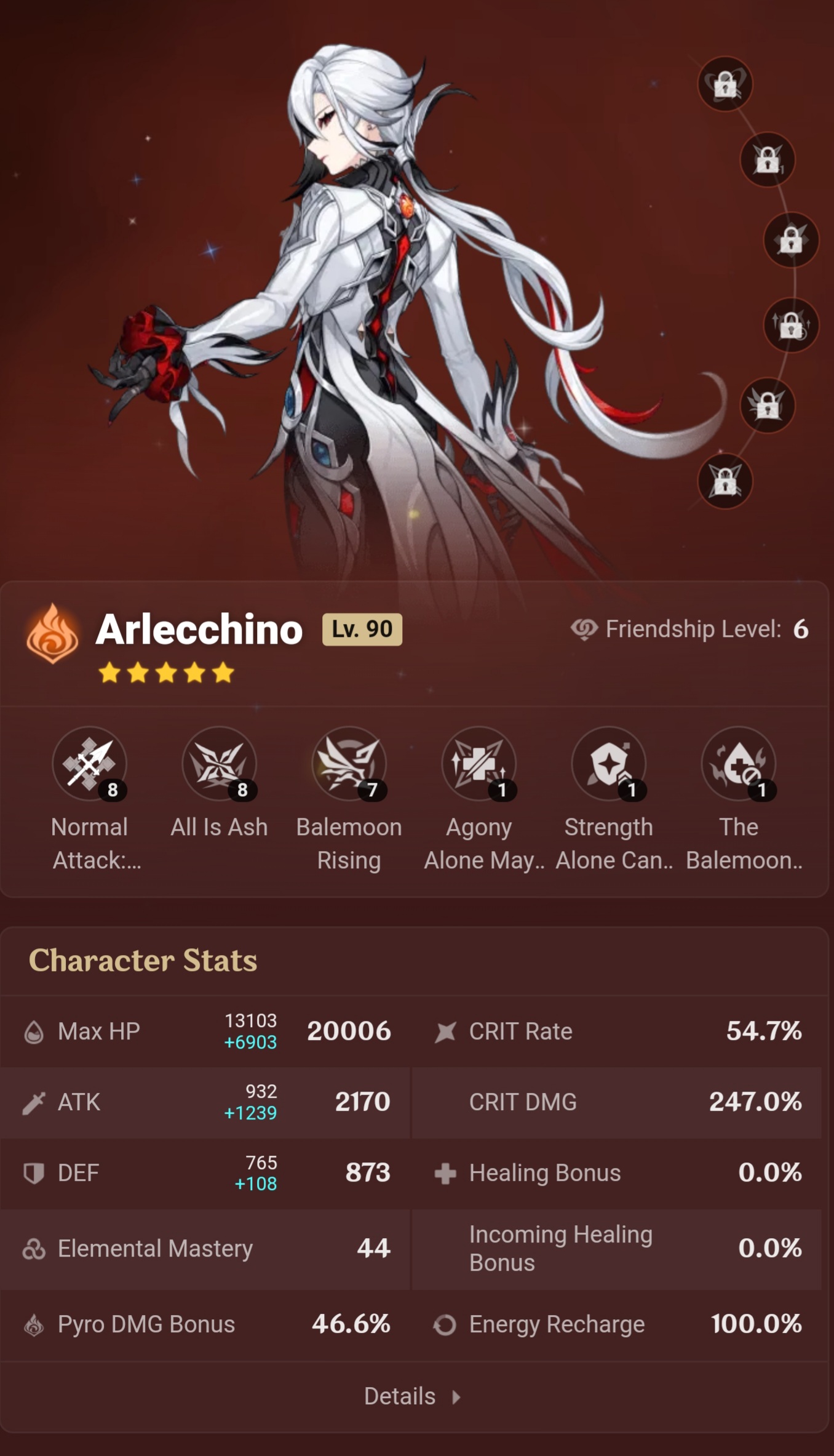Select the CRIT DMG stat row
Screen dimensions: 834x1456
pyautogui.click(x=617, y=1102)
